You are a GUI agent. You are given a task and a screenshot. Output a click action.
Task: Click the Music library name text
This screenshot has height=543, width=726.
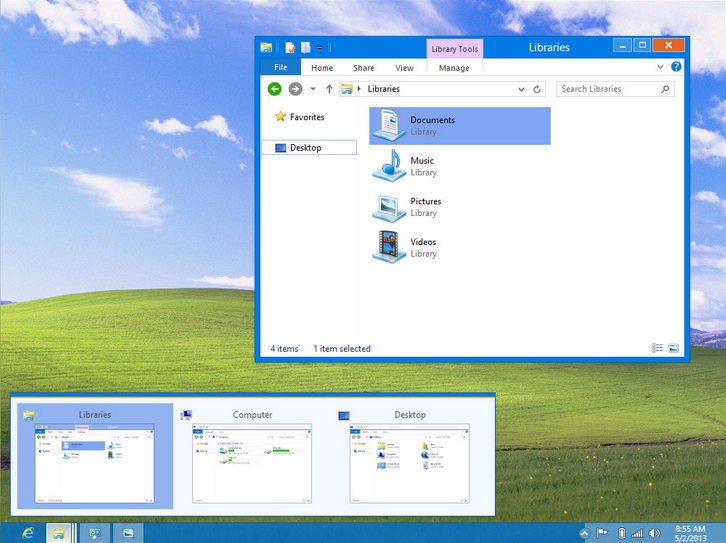pyautogui.click(x=422, y=161)
